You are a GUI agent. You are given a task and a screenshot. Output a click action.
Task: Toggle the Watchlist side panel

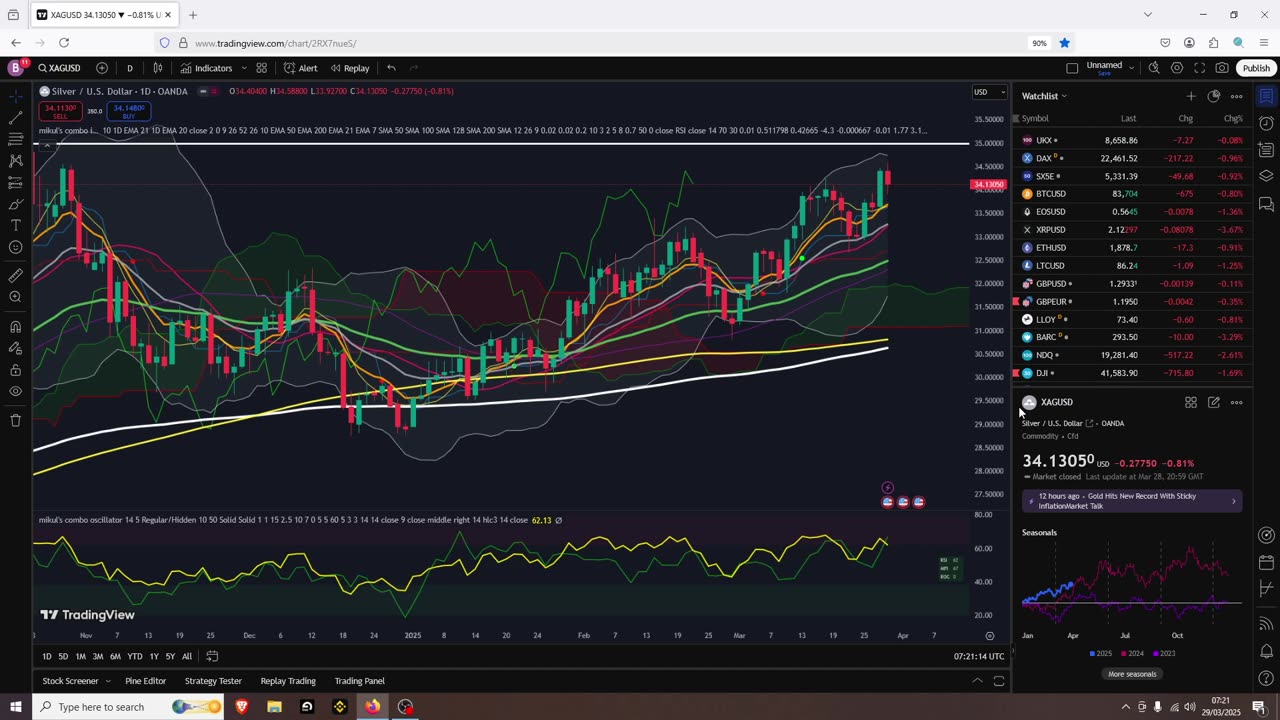click(1266, 97)
